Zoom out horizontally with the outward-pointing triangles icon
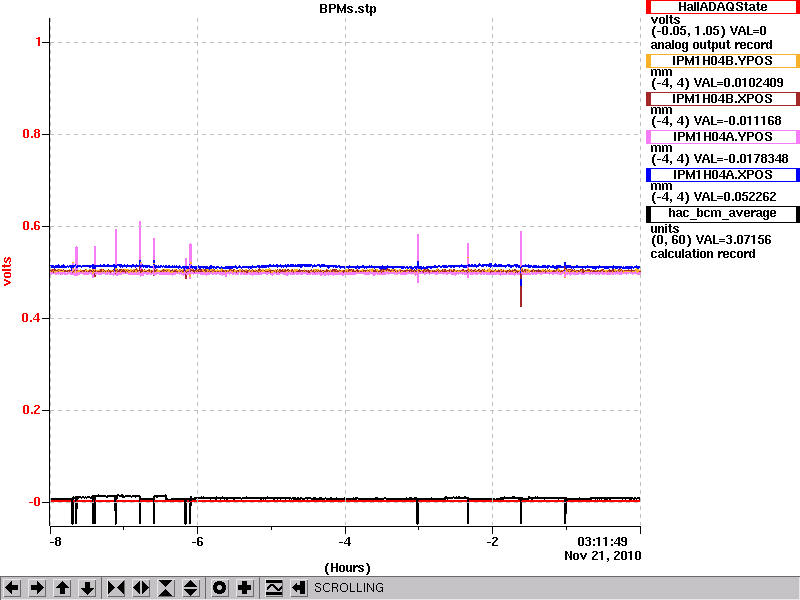 (x=141, y=588)
